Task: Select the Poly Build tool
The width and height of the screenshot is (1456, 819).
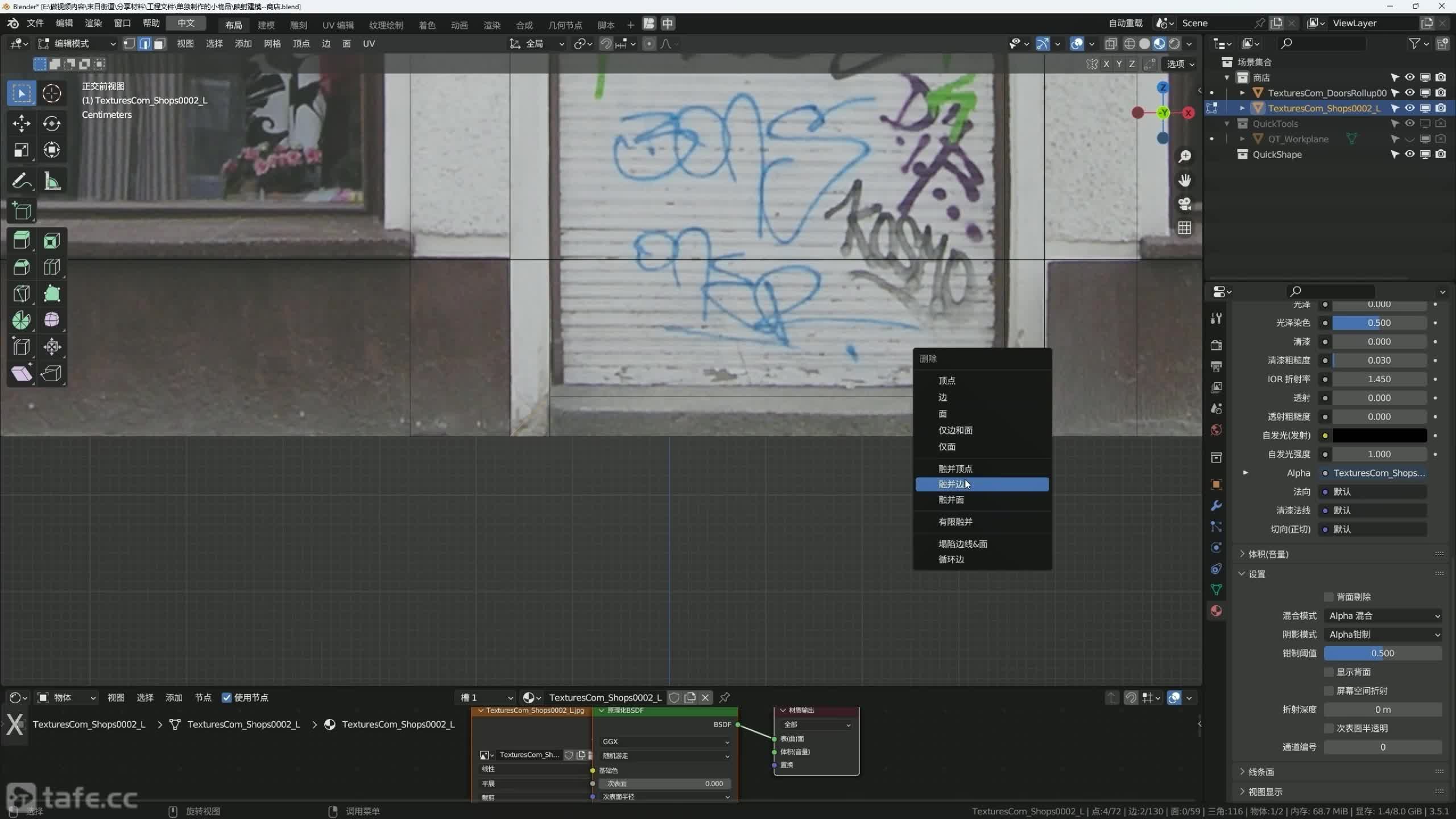Action: (x=52, y=294)
